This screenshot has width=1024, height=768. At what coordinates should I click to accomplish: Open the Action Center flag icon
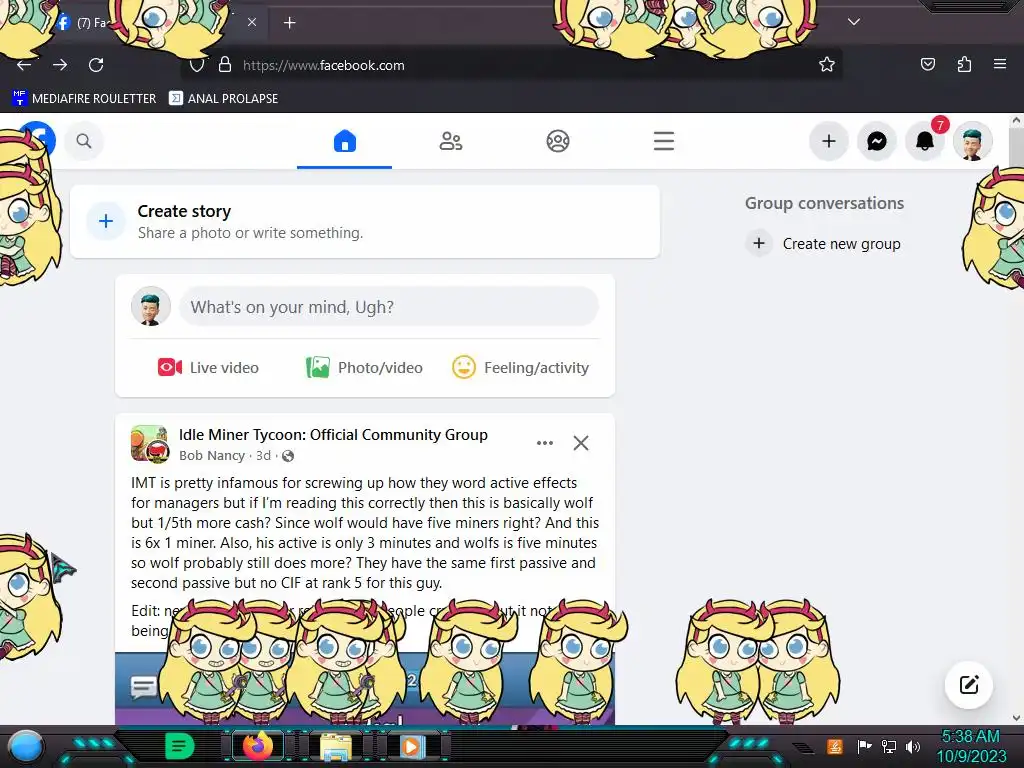pos(864,746)
